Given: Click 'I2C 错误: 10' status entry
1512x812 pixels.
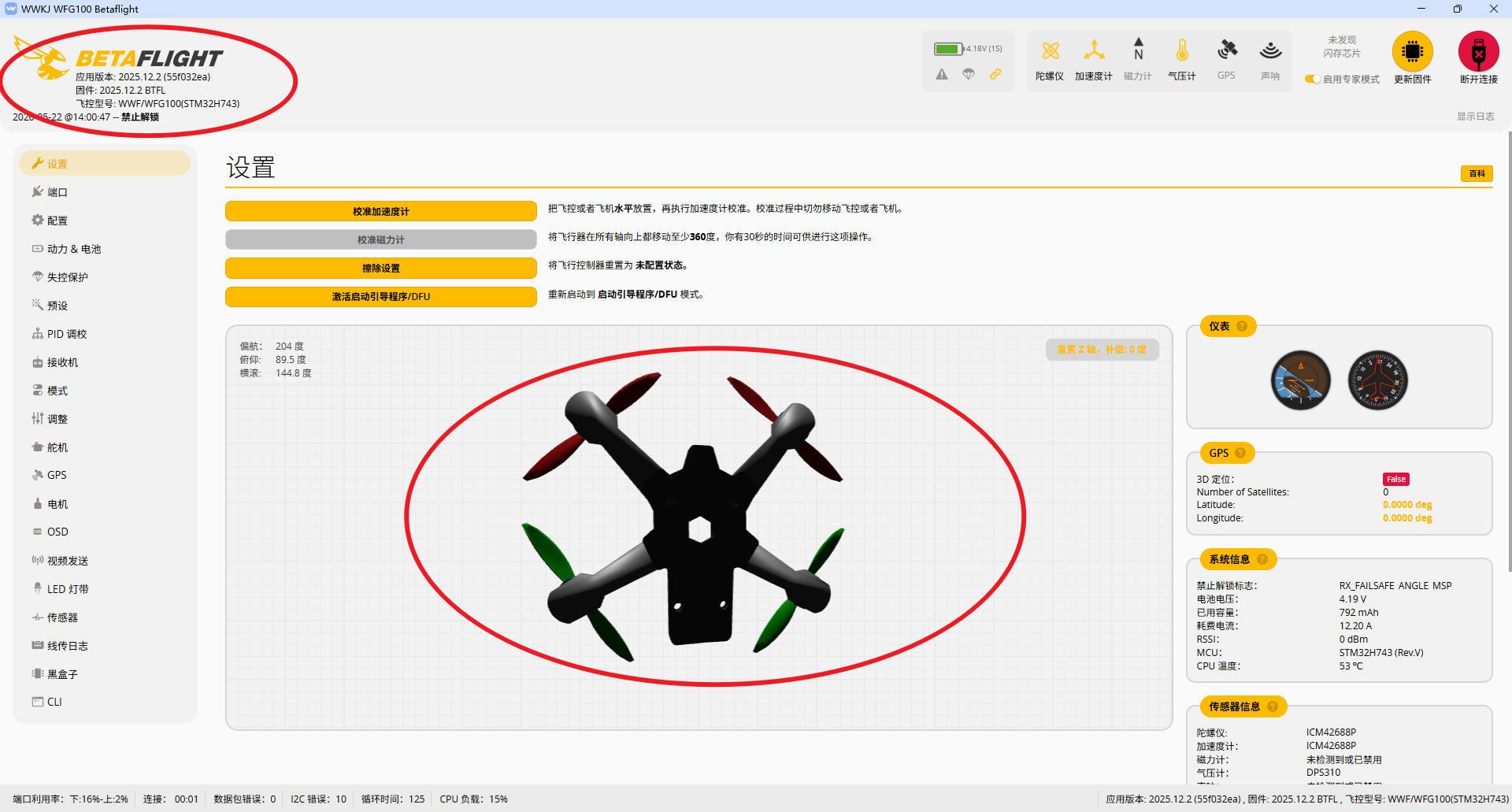Looking at the screenshot, I should point(318,799).
